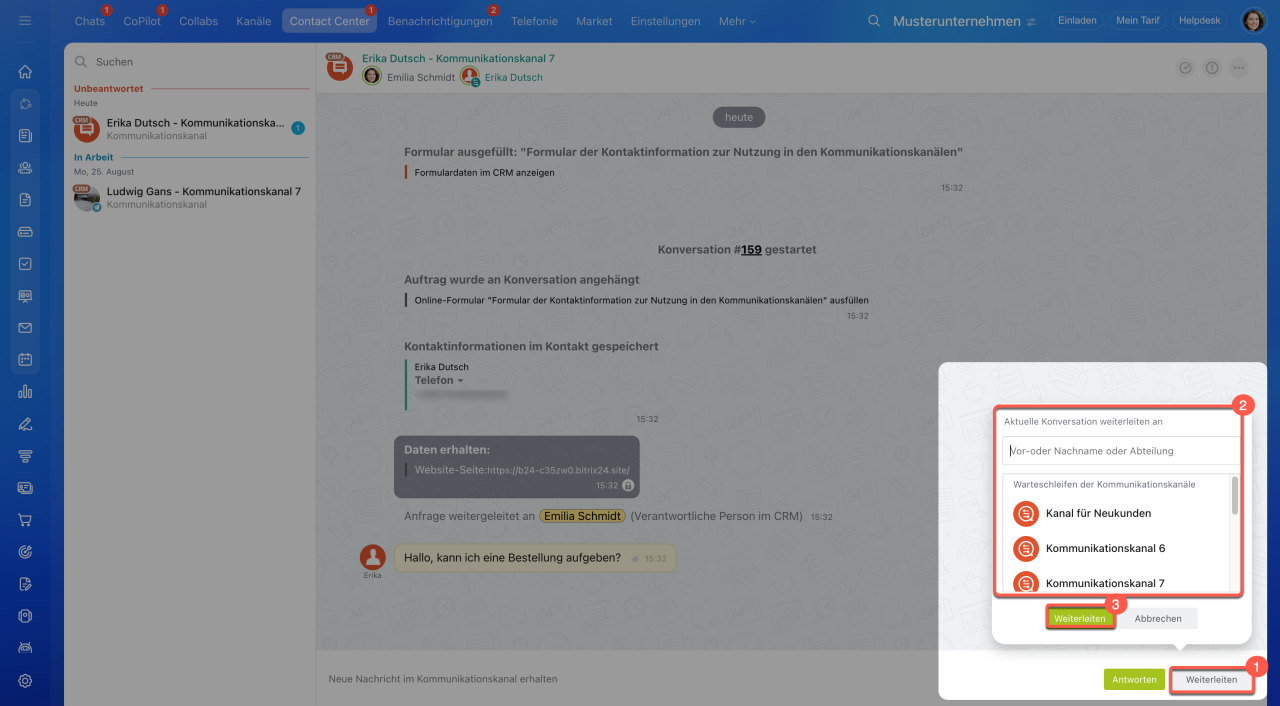
Task: Click the user avatar at top right
Action: 1253,20
